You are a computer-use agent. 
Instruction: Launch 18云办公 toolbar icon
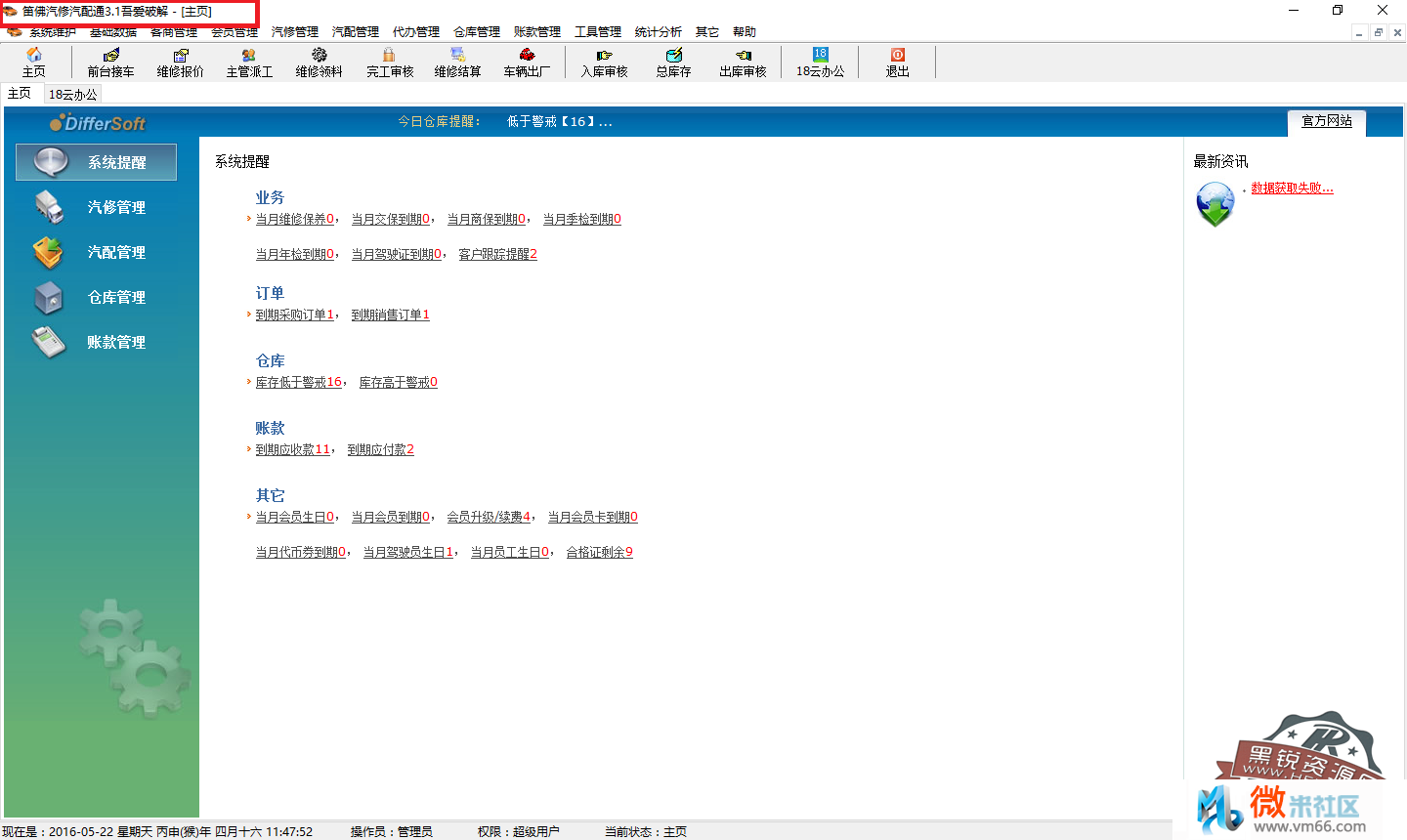[820, 63]
